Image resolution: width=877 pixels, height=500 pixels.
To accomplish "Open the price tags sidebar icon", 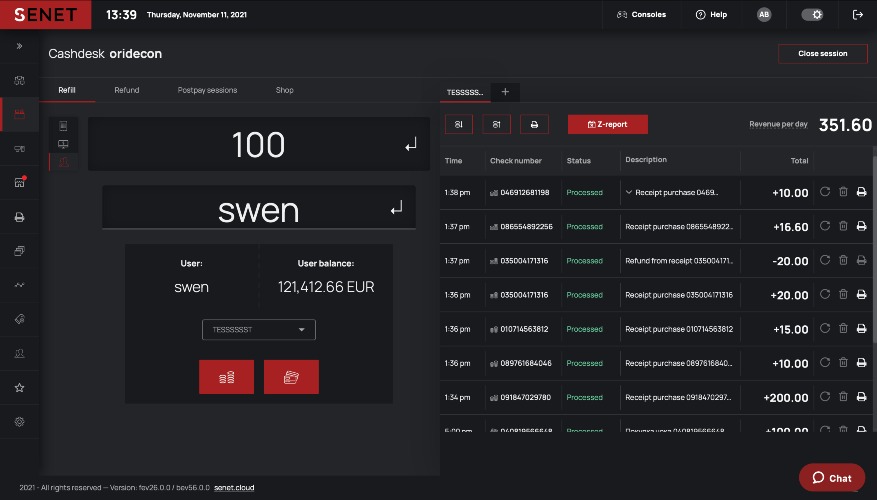I will [x=20, y=319].
